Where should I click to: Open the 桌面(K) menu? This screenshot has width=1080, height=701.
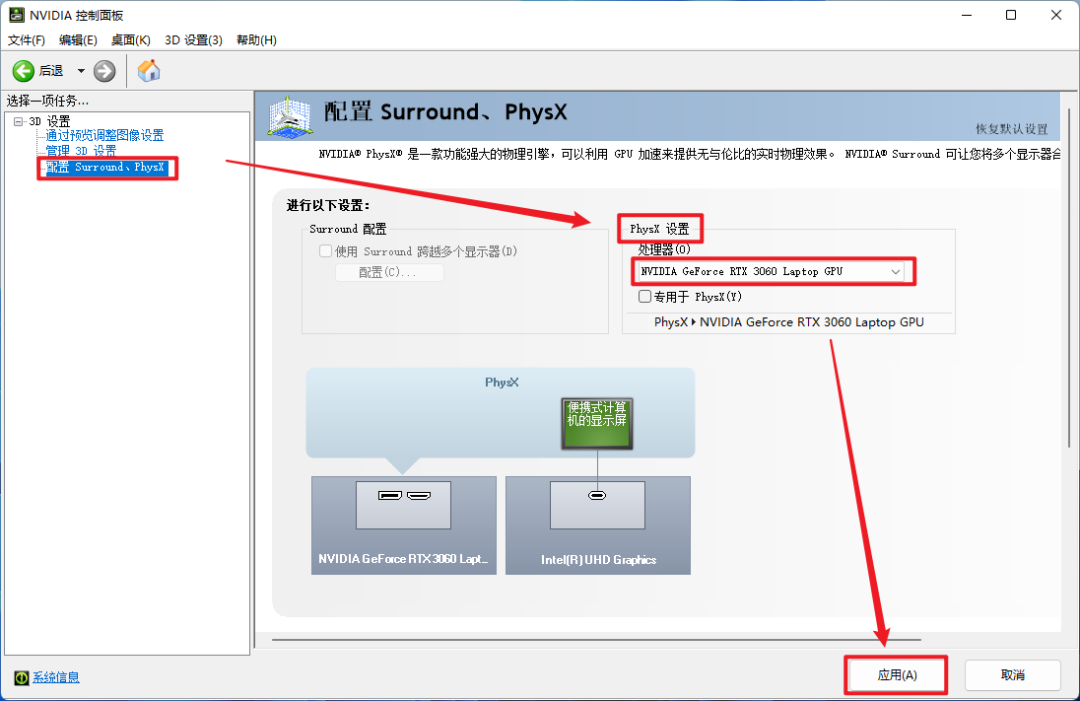point(131,40)
